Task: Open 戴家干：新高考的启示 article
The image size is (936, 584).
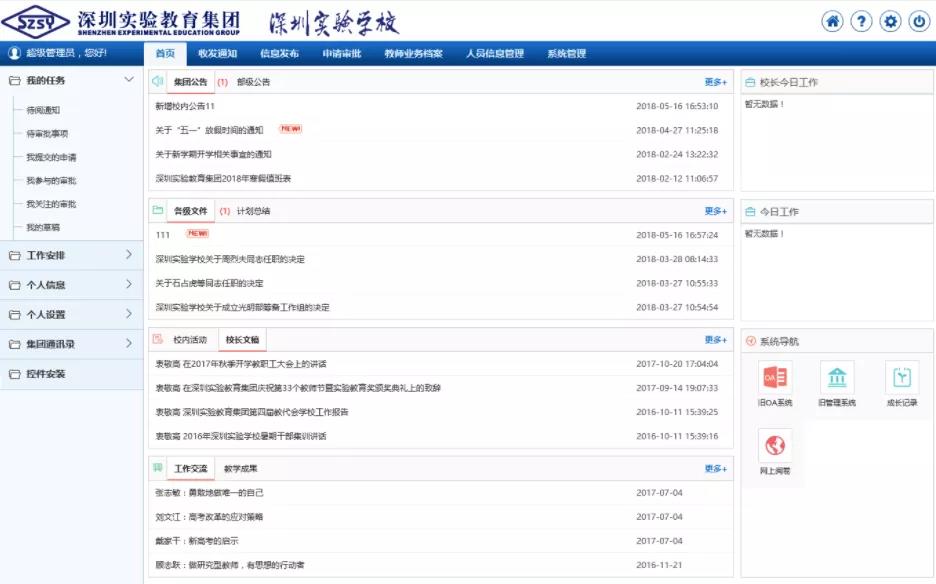Action: tap(197, 541)
